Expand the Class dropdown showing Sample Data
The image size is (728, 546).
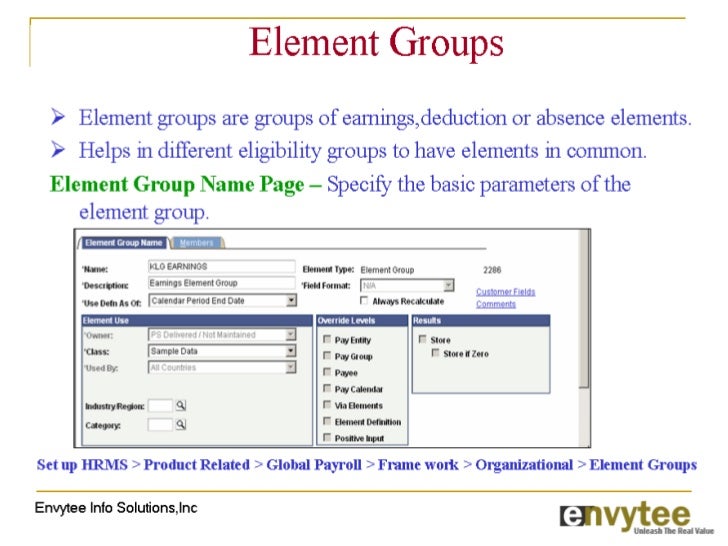(291, 351)
